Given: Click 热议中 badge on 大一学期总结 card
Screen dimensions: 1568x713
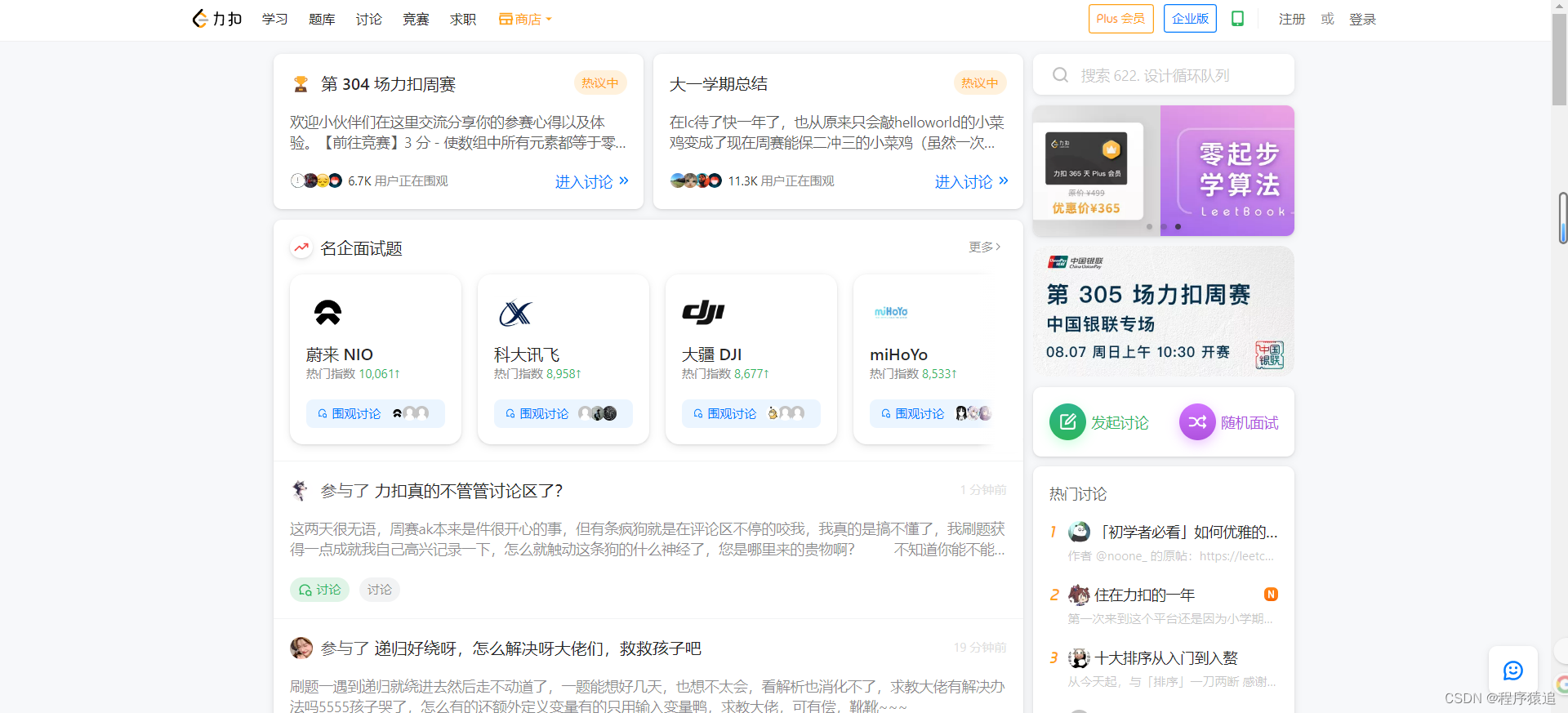Looking at the screenshot, I should point(980,82).
